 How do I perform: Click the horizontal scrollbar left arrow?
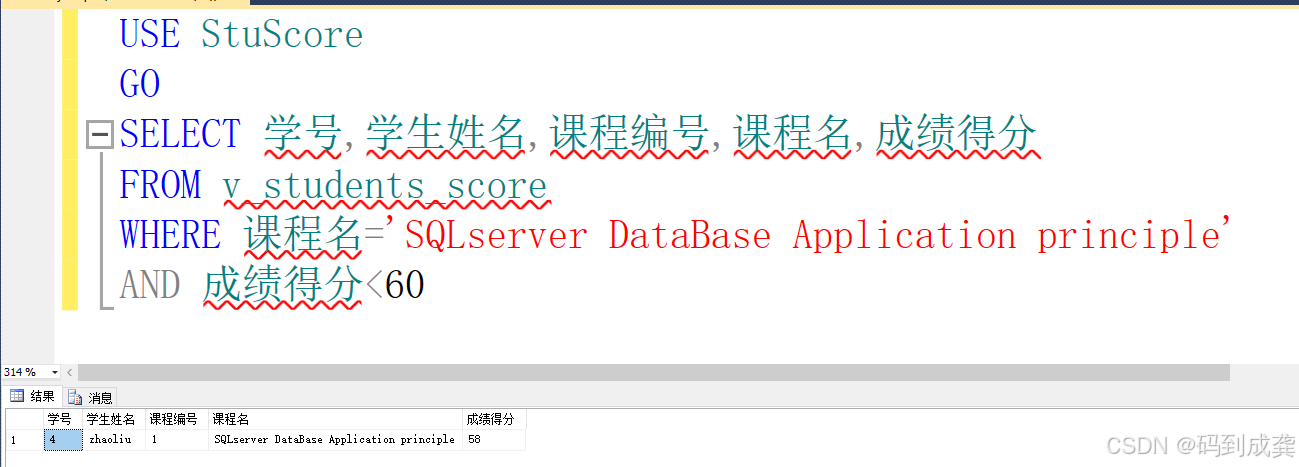pyautogui.click(x=71, y=372)
